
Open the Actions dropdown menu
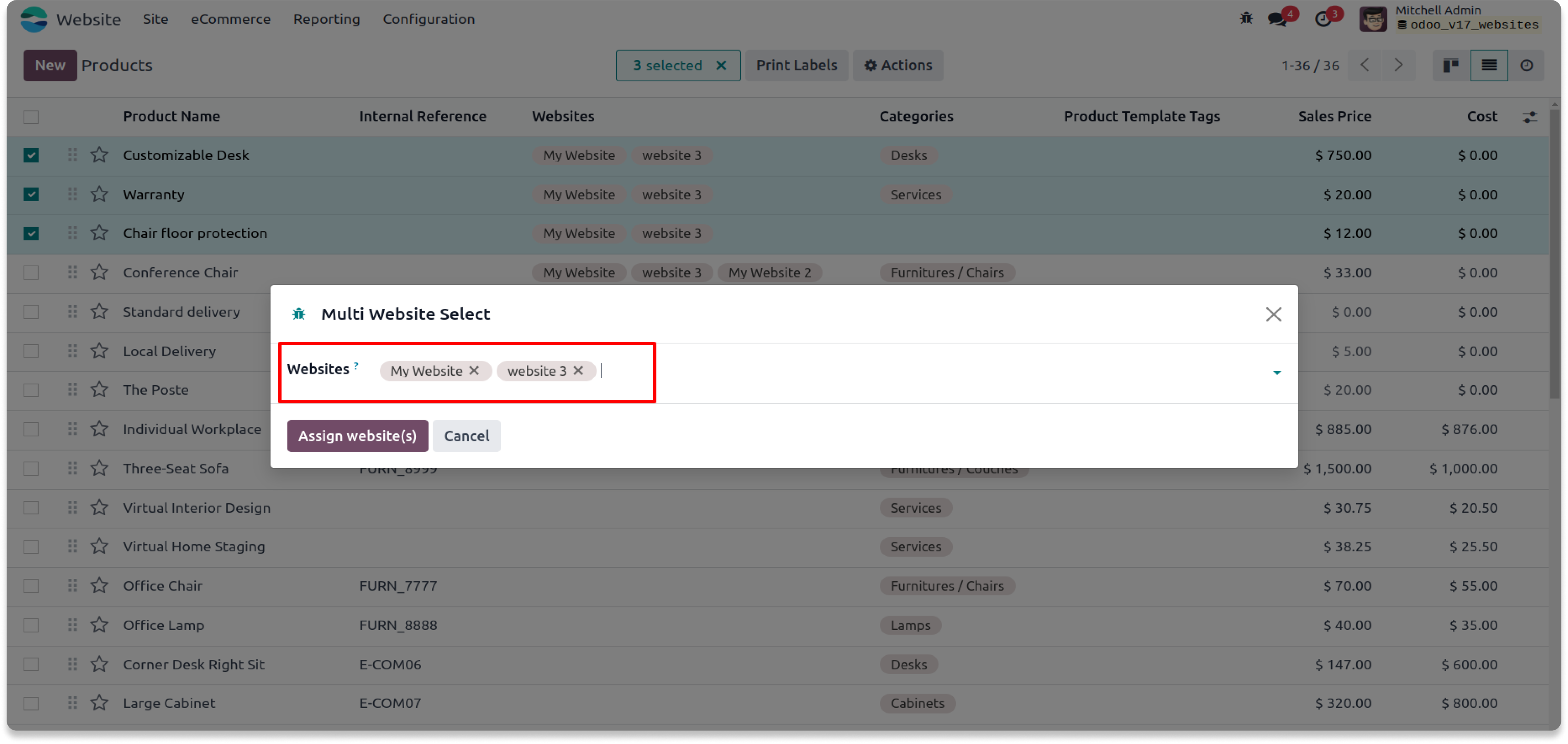898,65
